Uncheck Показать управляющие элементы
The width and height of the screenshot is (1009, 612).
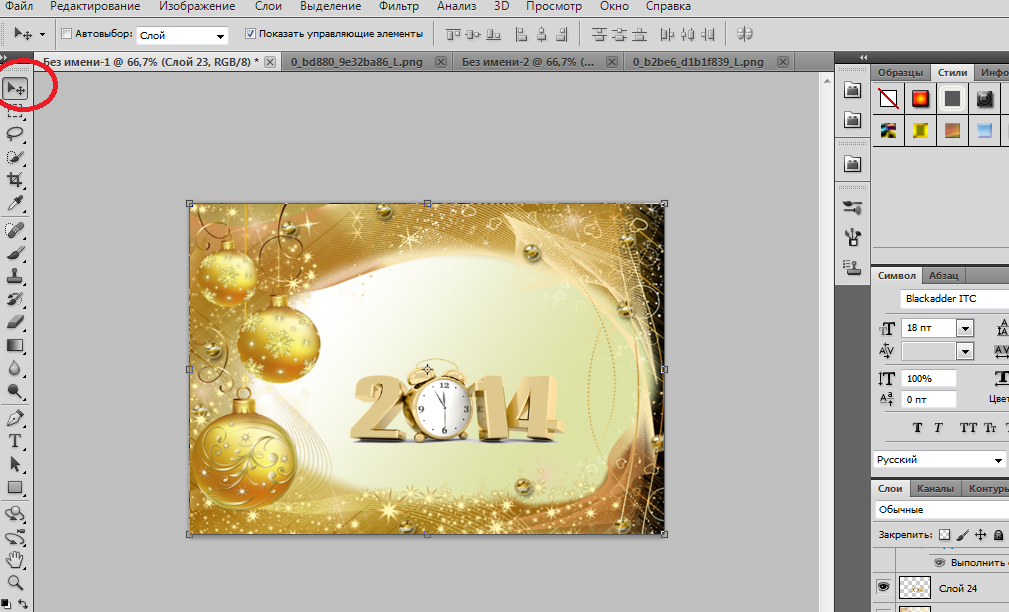[x=250, y=33]
